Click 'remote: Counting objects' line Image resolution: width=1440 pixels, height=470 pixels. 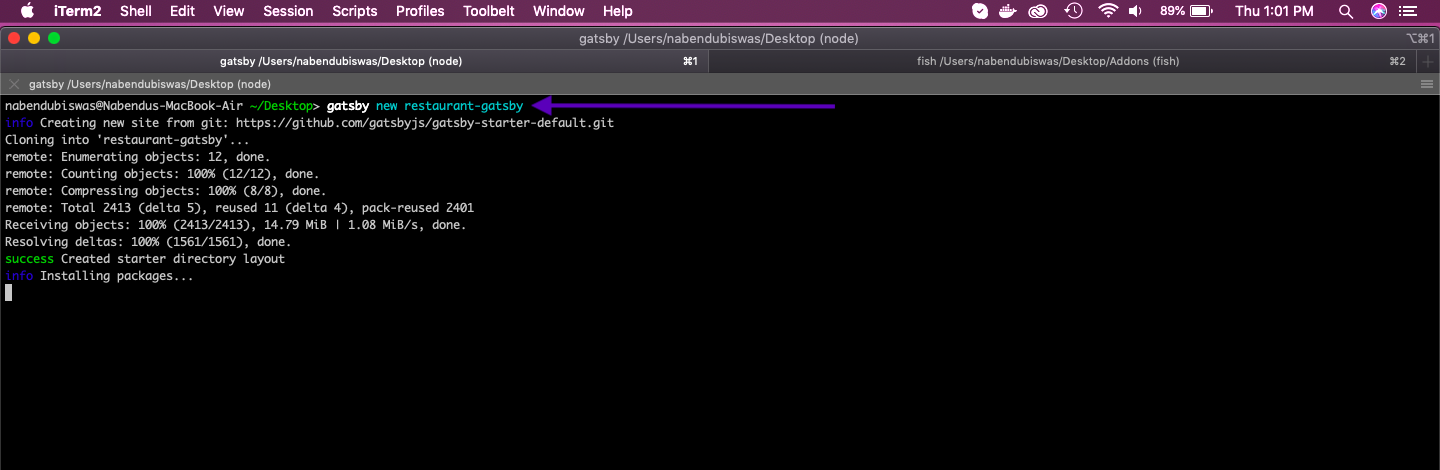coord(162,174)
